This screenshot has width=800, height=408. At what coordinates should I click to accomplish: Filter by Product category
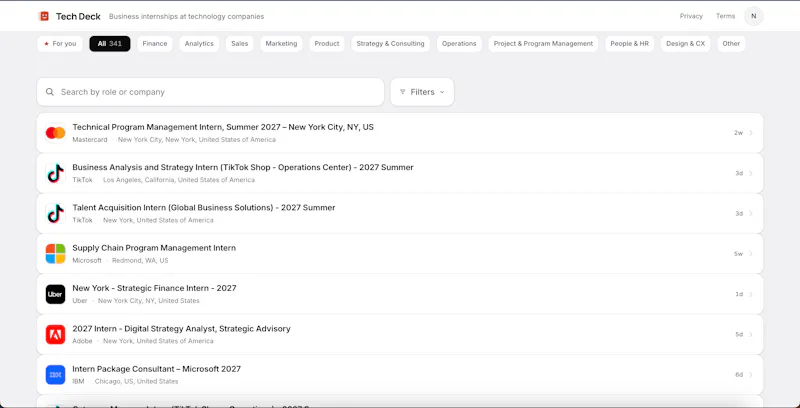tap(327, 44)
